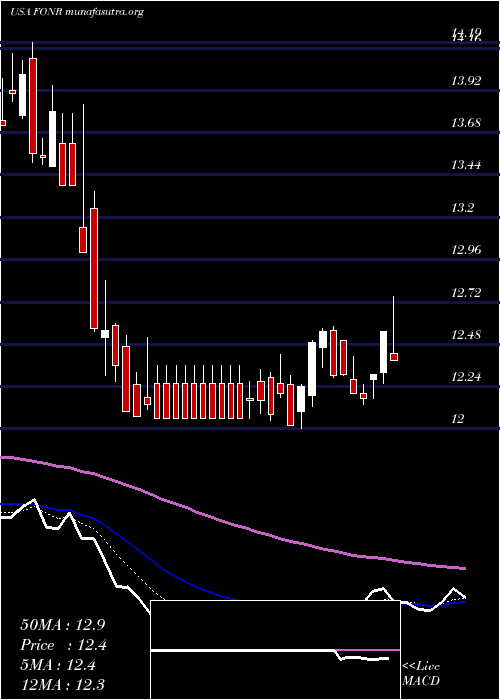Click the 13.44 price axis label
This screenshot has width=500, height=700.
click(466, 165)
